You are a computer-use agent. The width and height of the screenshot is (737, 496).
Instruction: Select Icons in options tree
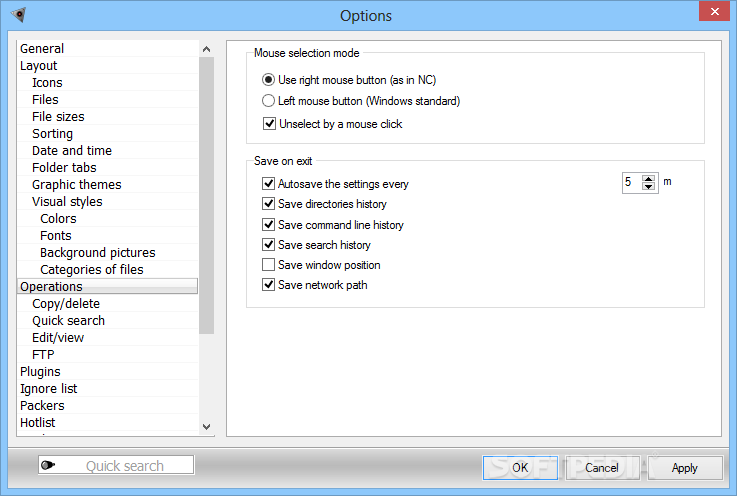click(108, 82)
